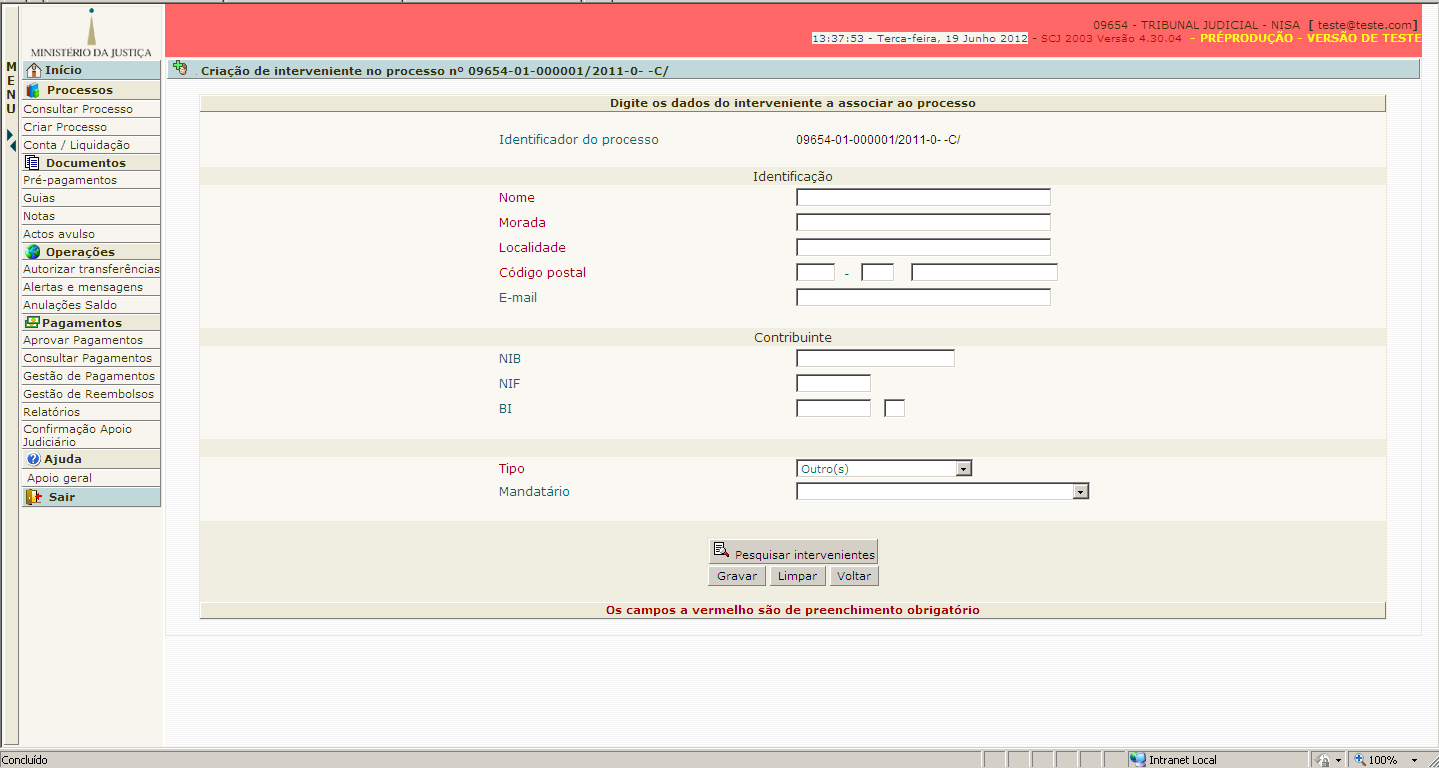Click the Início home icon

coord(33,70)
